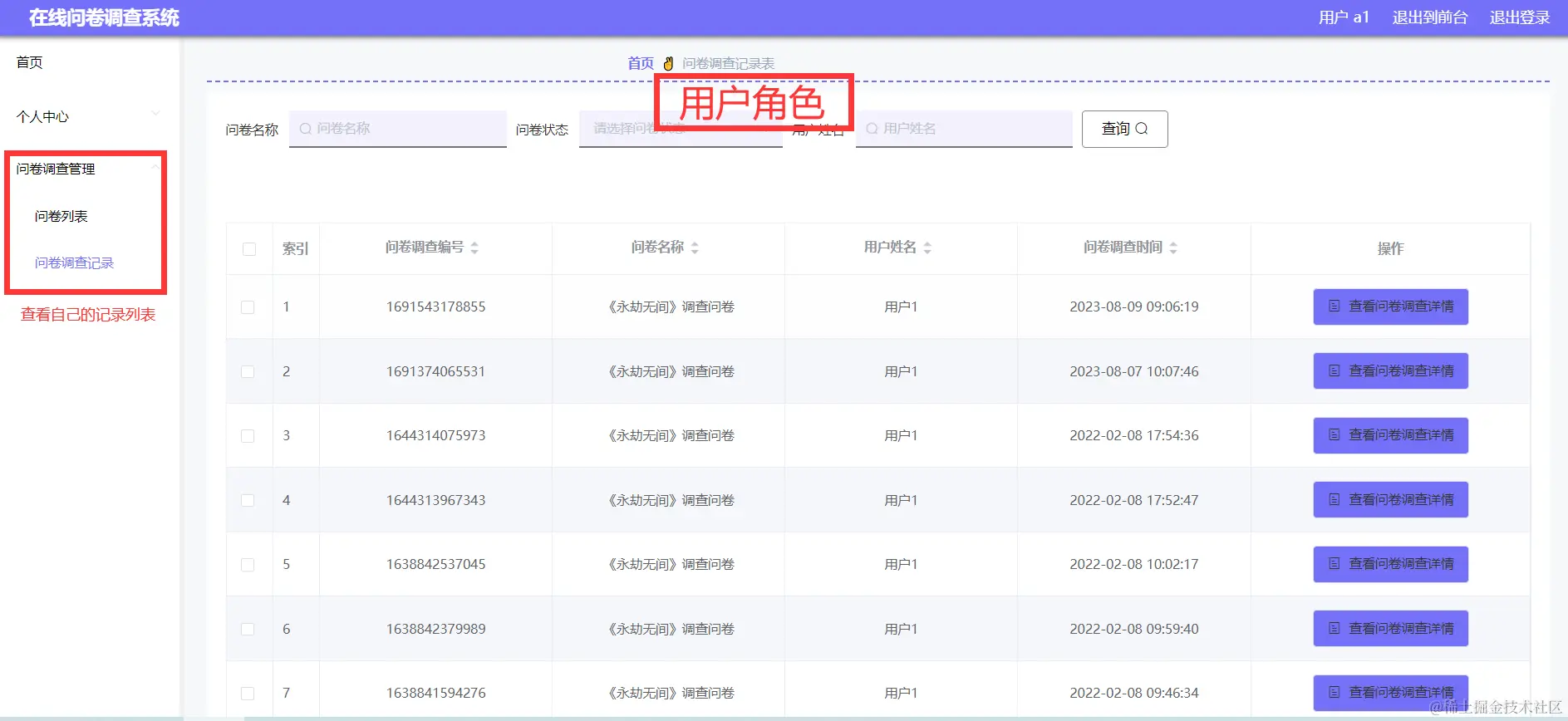Check the box for row 5 (1638842537045)
1568x721 pixels.
(248, 565)
